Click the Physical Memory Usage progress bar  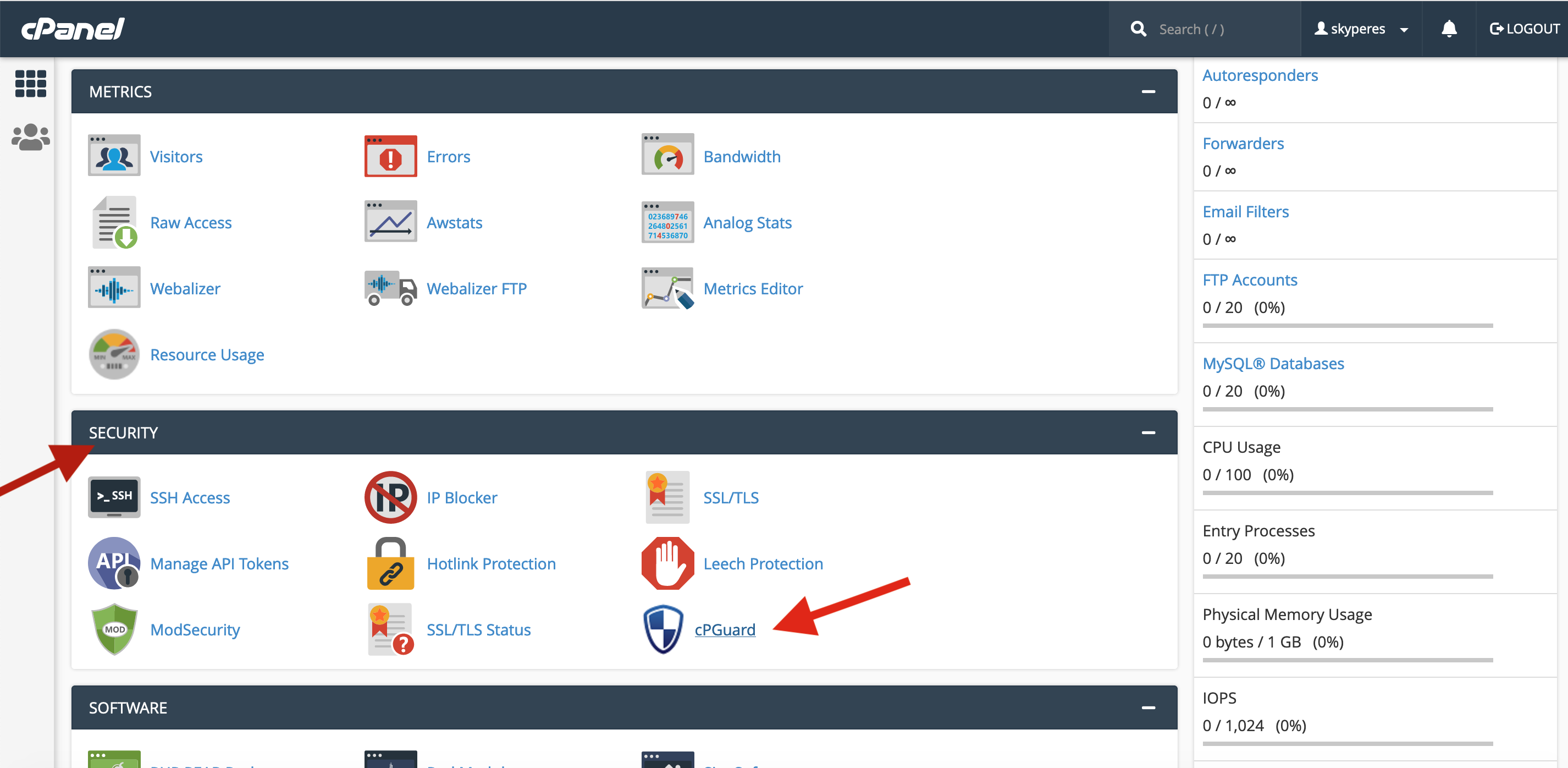click(1347, 660)
